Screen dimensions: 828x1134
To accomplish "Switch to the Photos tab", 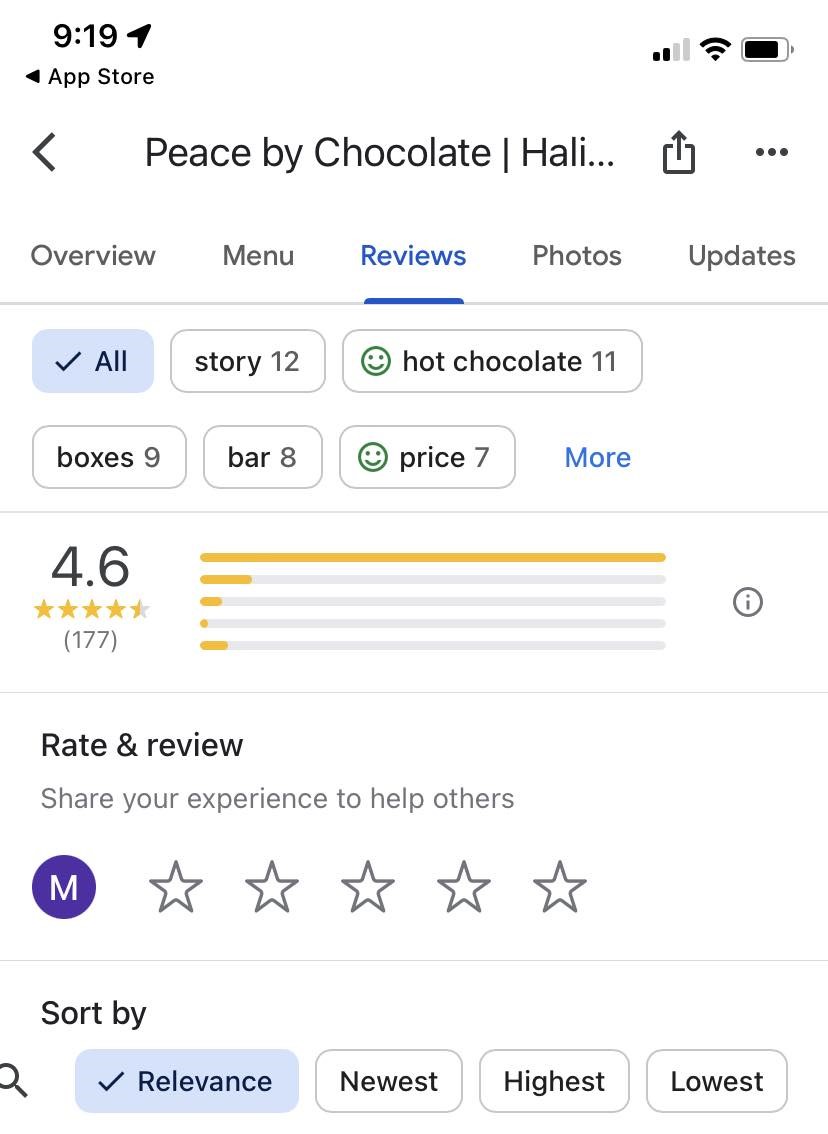I will [576, 255].
